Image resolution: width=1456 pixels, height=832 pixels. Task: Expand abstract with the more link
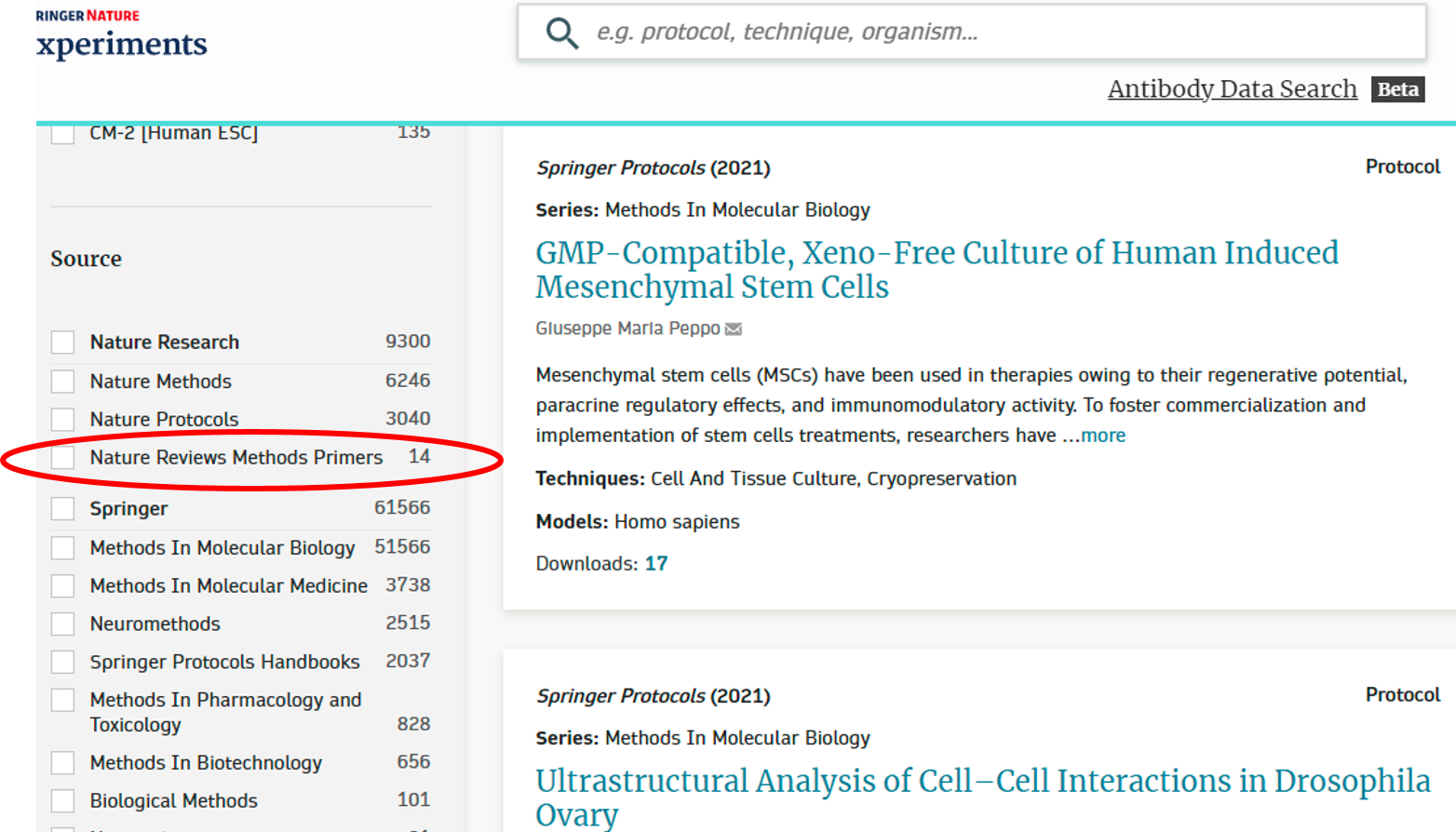pos(1103,436)
